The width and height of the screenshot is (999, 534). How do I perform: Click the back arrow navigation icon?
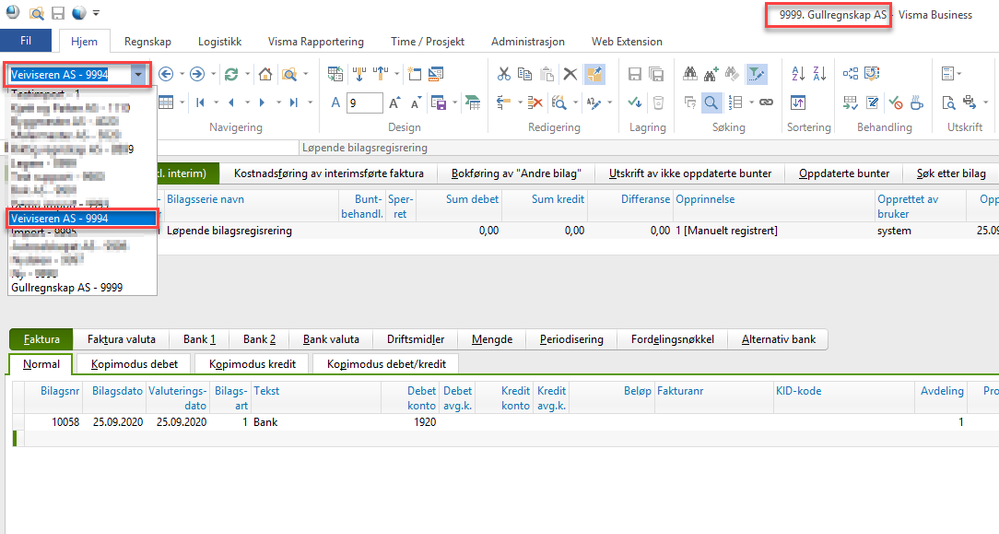[x=166, y=74]
